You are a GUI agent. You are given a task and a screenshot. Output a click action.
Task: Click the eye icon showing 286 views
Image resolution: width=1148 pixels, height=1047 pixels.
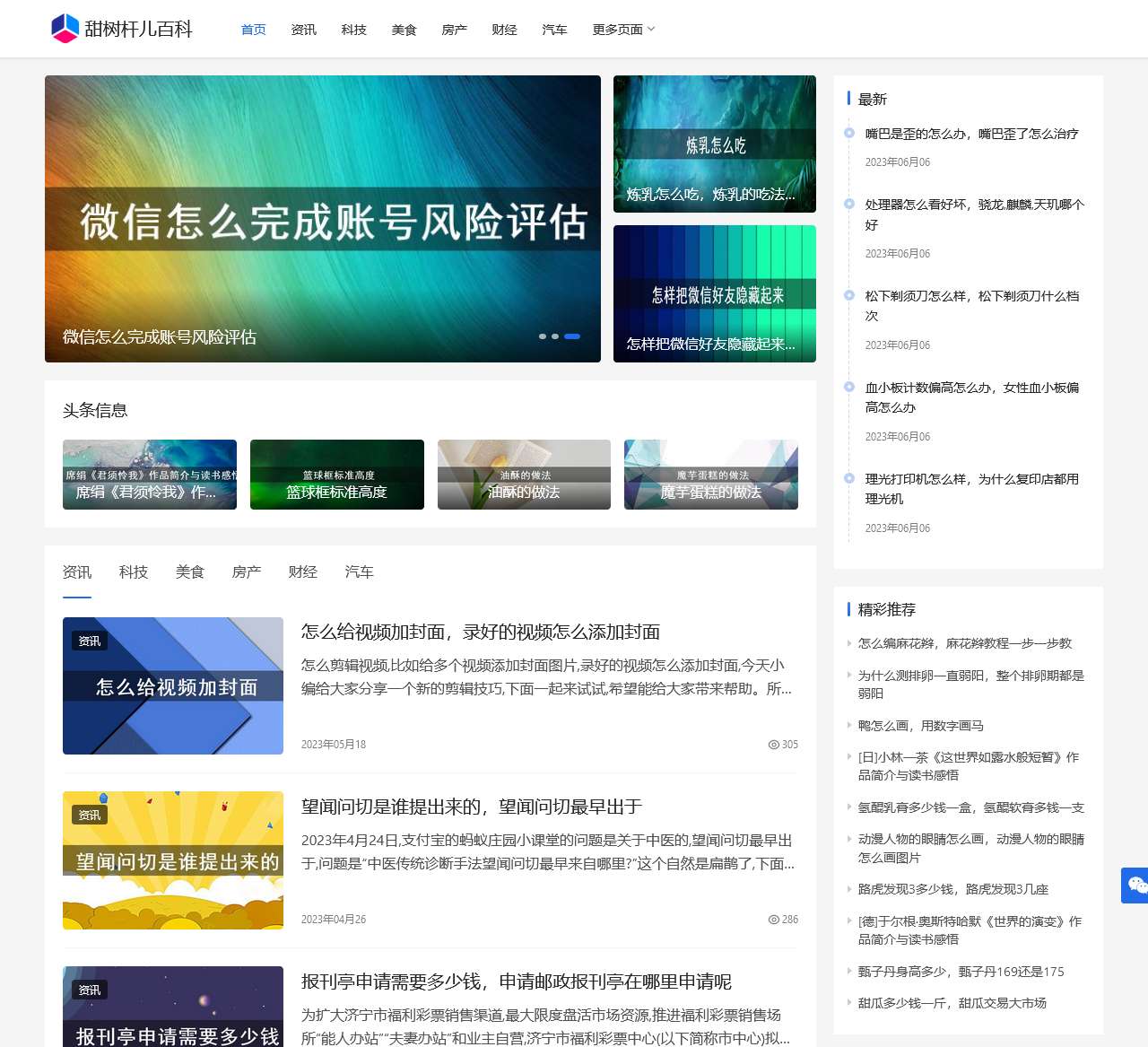tap(772, 919)
